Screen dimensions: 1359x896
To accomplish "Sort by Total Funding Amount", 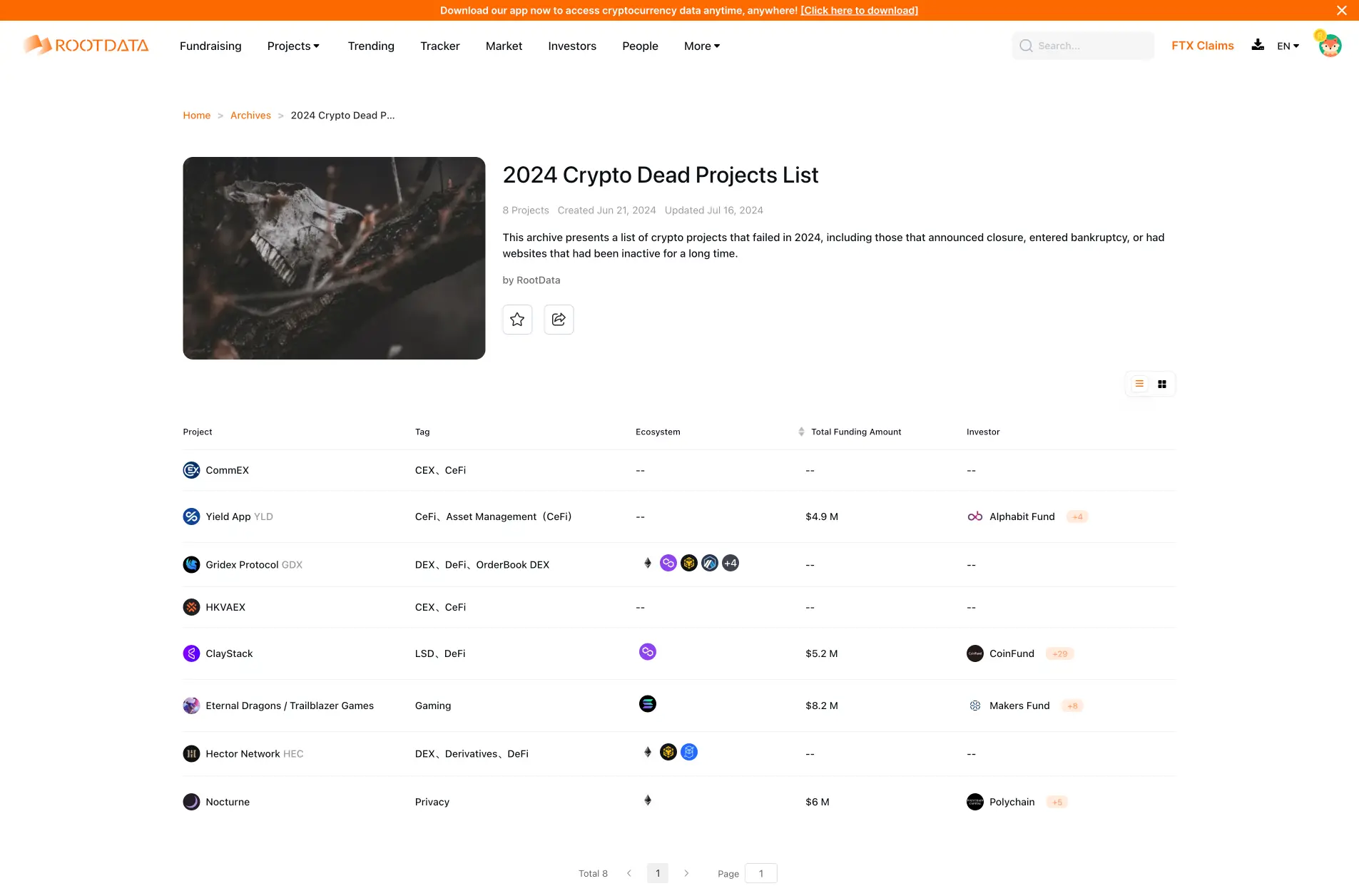I will 802,432.
